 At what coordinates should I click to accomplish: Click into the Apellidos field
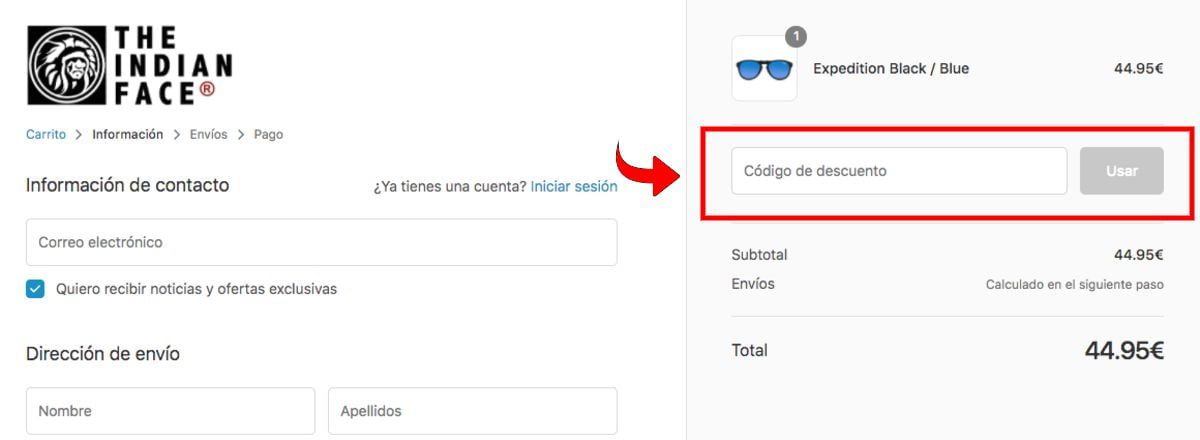click(473, 411)
